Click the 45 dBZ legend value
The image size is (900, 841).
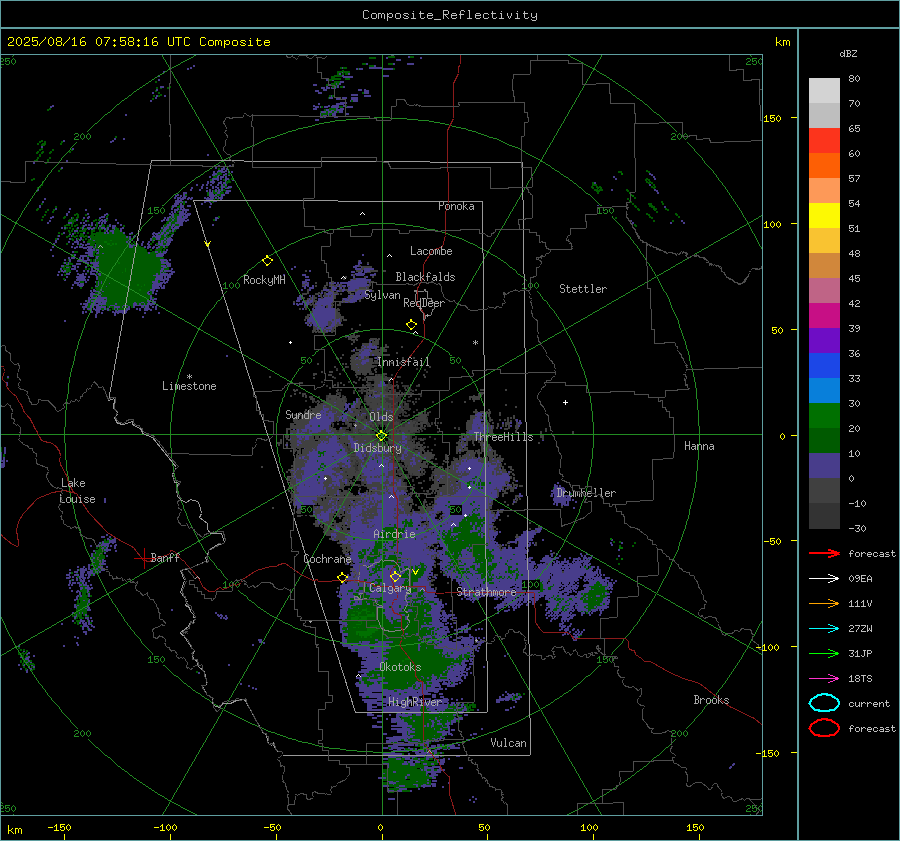(854, 278)
